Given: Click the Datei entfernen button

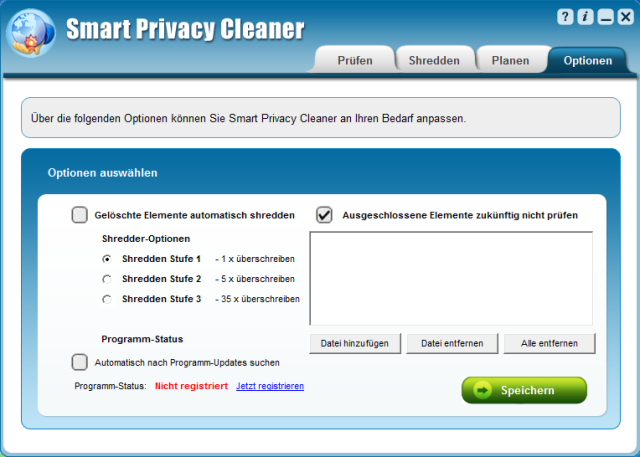Looking at the screenshot, I should pyautogui.click(x=452, y=344).
